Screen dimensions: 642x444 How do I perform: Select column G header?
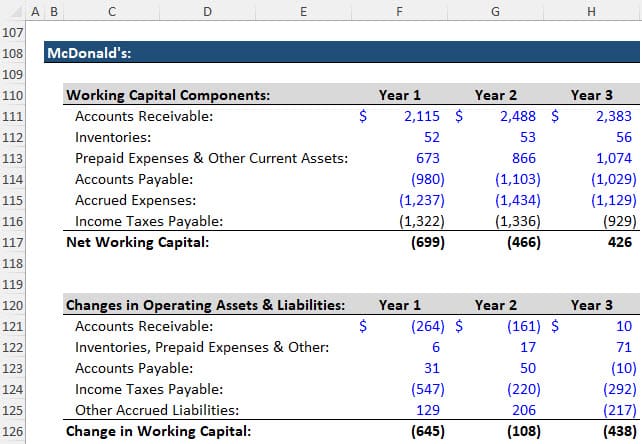pyautogui.click(x=495, y=11)
